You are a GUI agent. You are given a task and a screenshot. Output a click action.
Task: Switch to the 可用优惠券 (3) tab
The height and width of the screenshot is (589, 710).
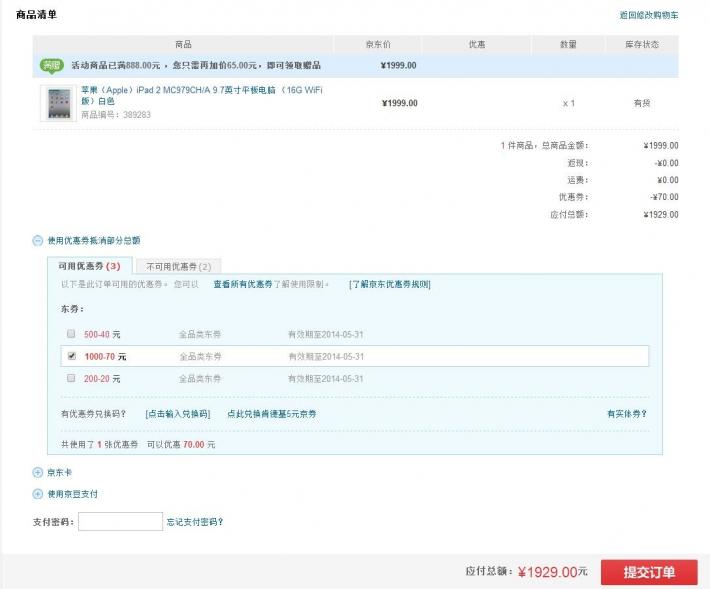click(89, 266)
